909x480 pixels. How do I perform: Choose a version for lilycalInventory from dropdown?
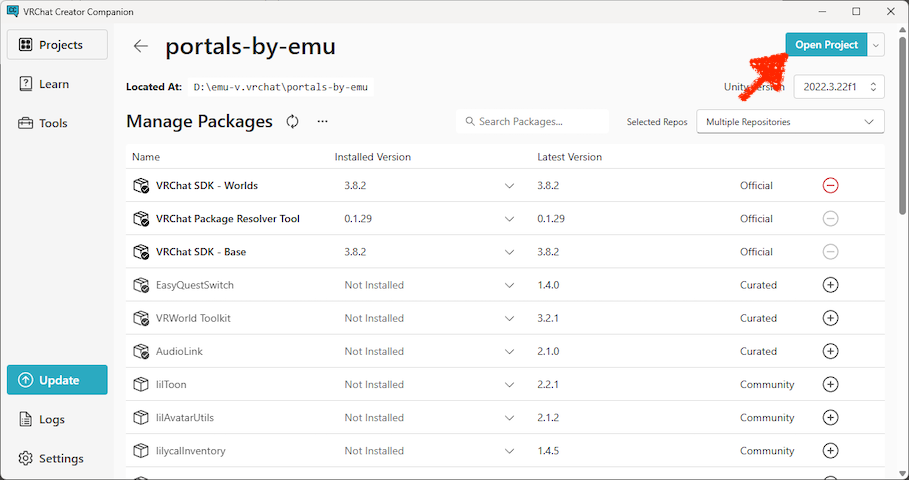[509, 451]
